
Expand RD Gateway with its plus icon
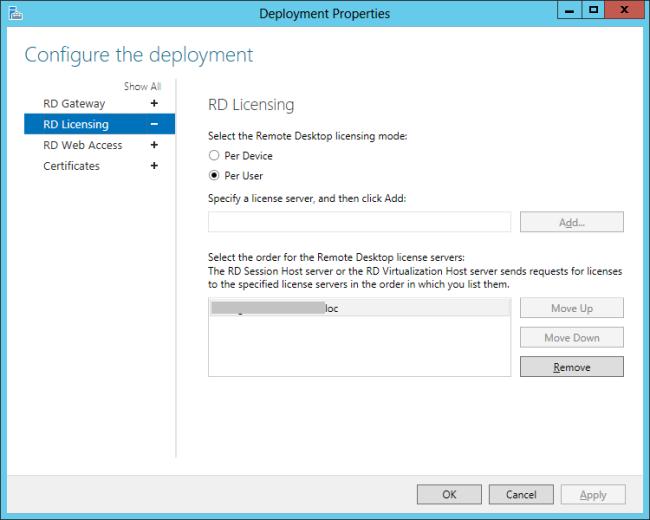(x=154, y=104)
